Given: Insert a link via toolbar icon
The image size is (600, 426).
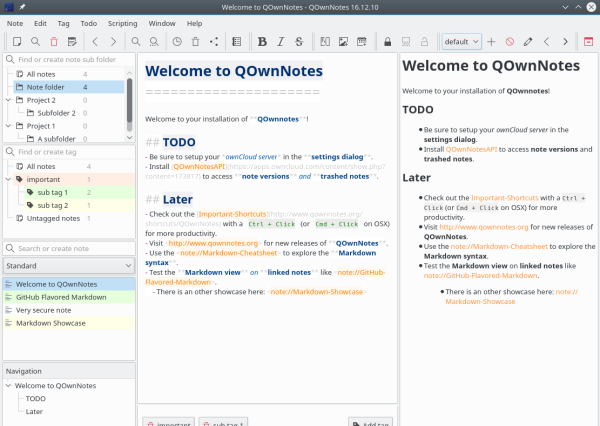Looking at the screenshot, I should click(325, 41).
